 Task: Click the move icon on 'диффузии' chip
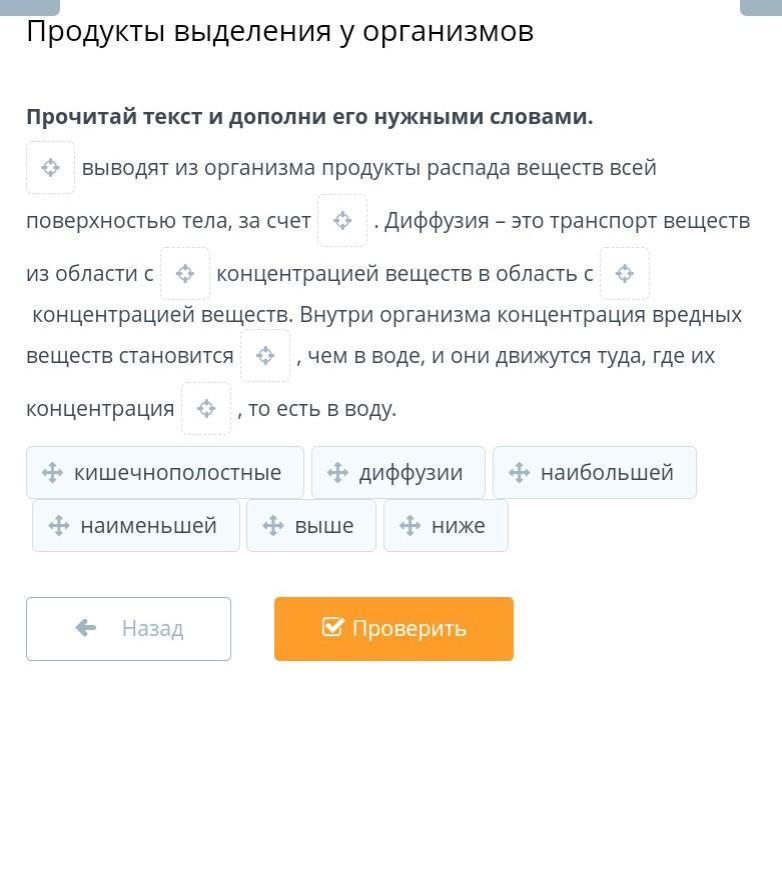[x=337, y=472]
